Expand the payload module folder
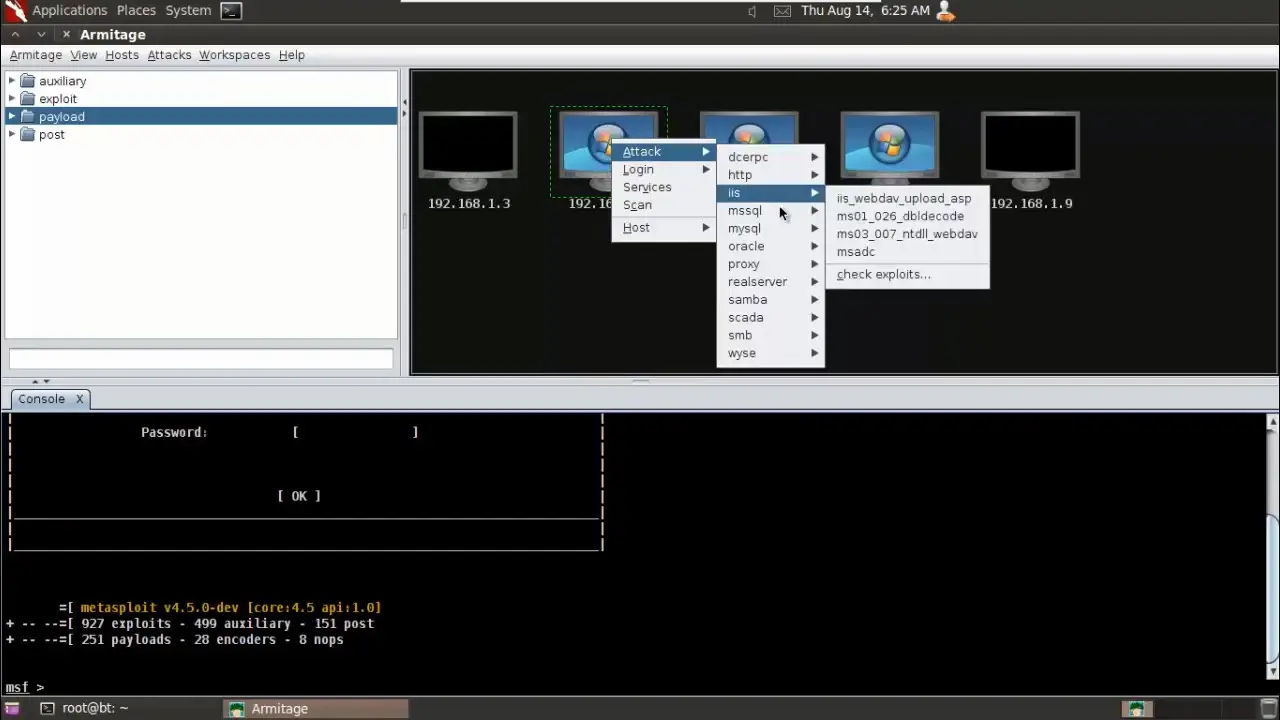 click(x=12, y=117)
